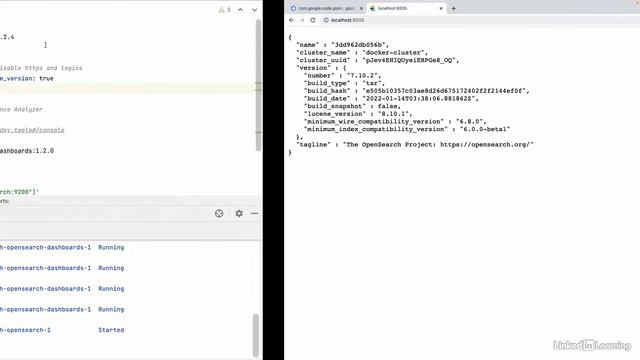Reload the localhost:9200 page

[313, 20]
